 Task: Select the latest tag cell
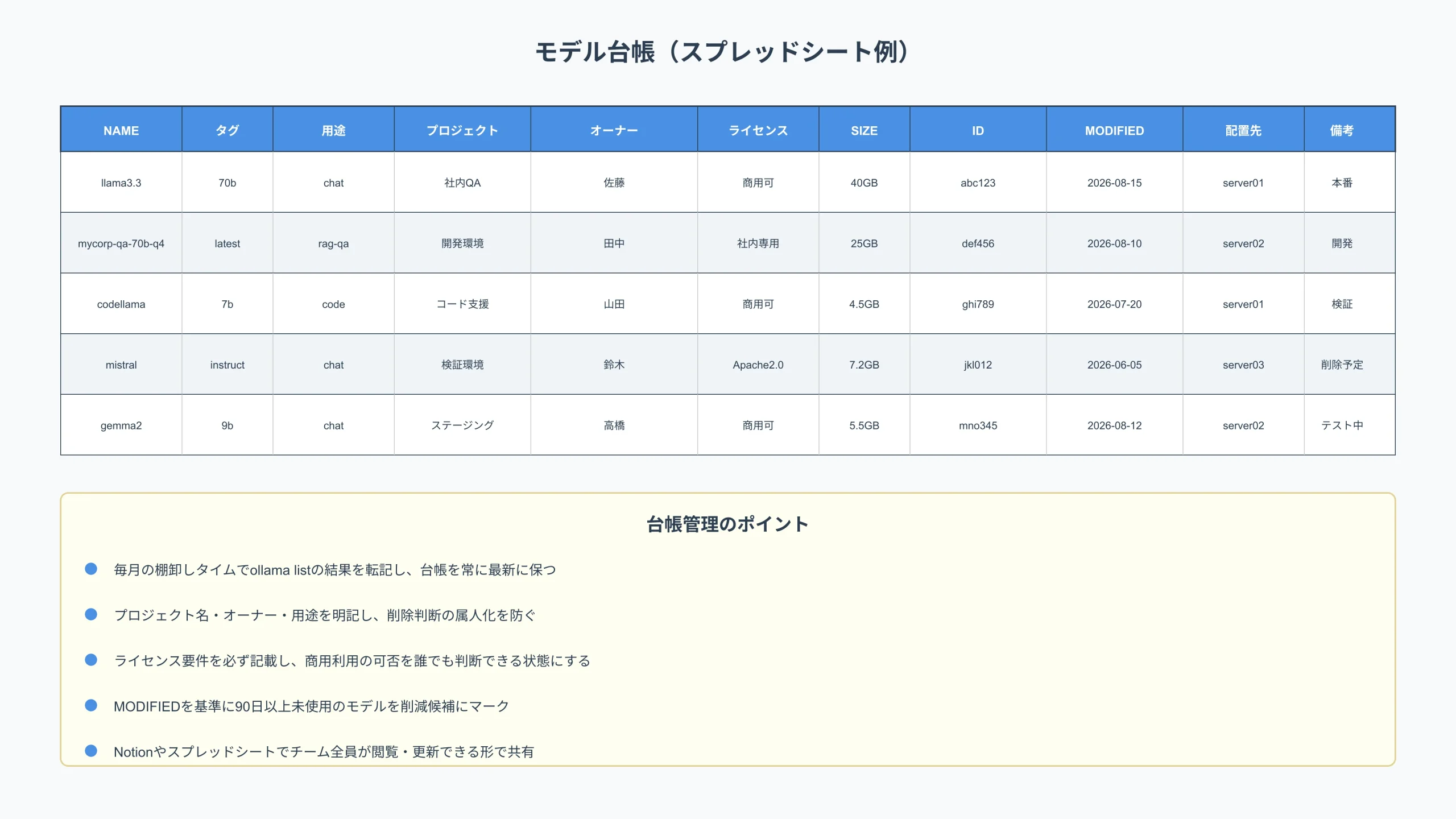click(227, 243)
